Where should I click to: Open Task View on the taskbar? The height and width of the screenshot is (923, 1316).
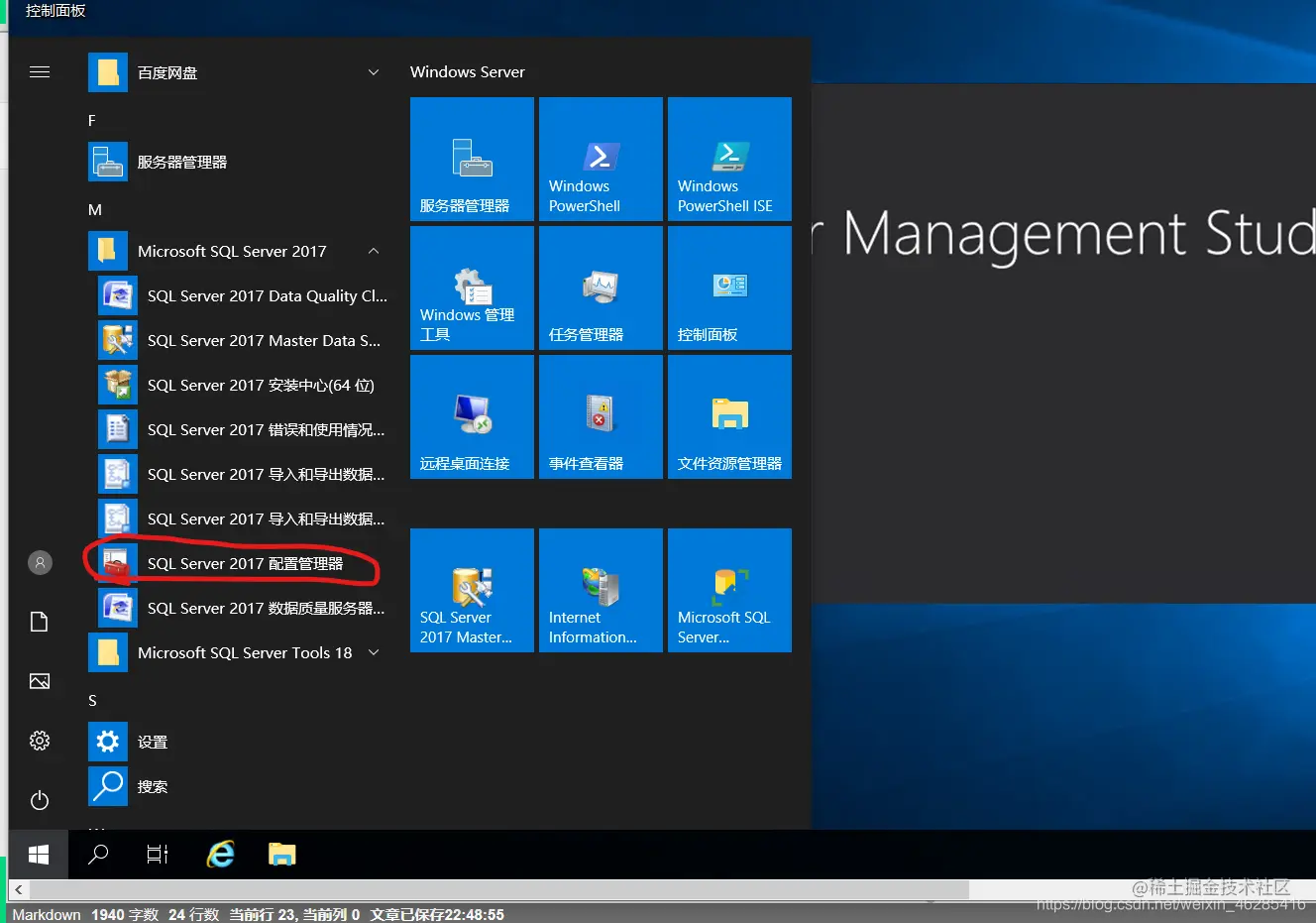(x=158, y=855)
